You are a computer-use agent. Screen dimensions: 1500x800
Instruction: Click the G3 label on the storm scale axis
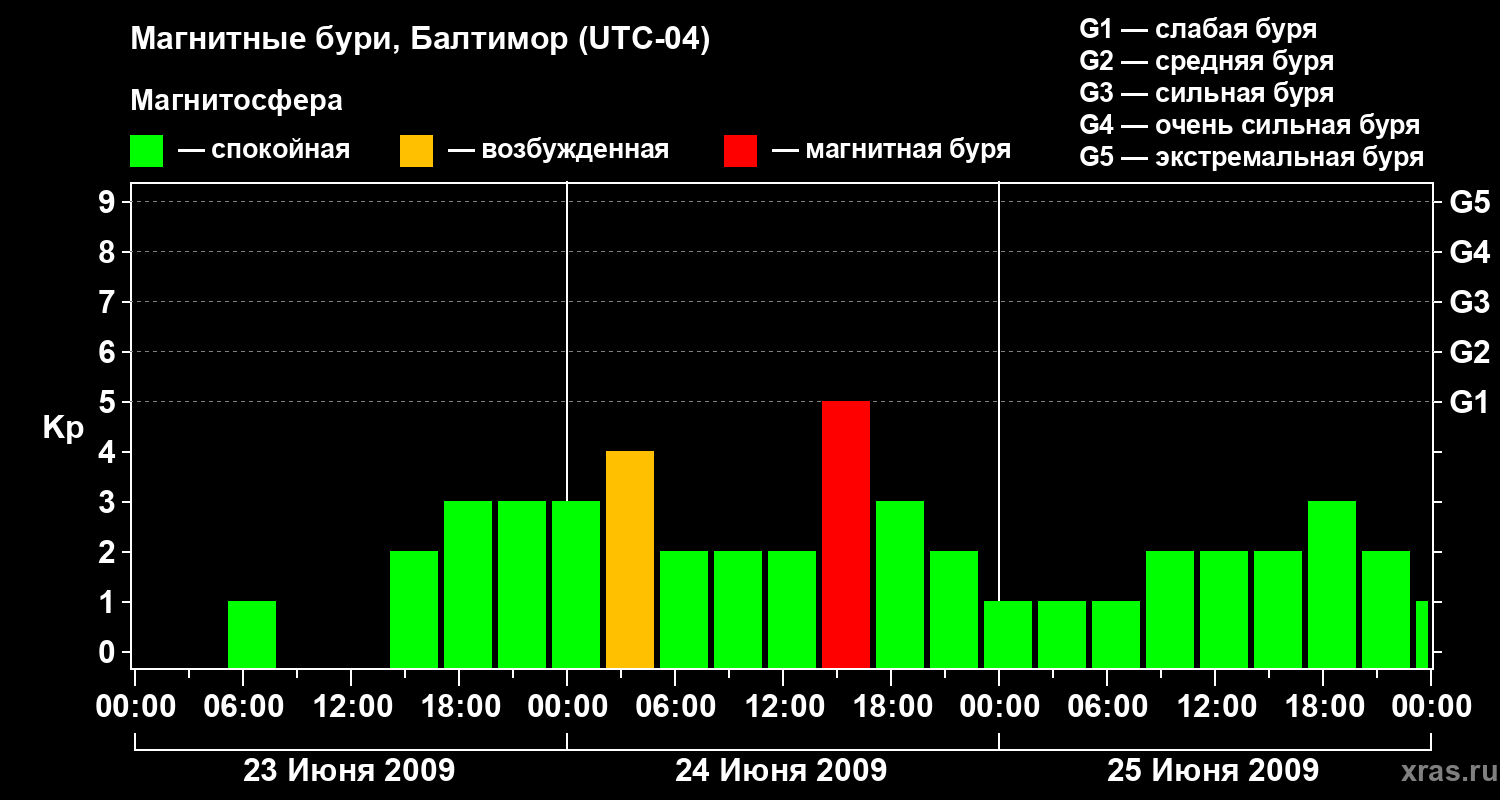click(x=1469, y=302)
